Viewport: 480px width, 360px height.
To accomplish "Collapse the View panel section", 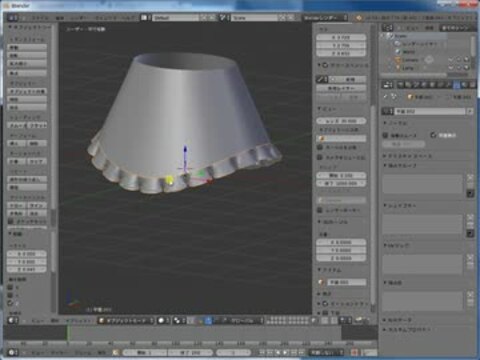I will (x=327, y=109).
